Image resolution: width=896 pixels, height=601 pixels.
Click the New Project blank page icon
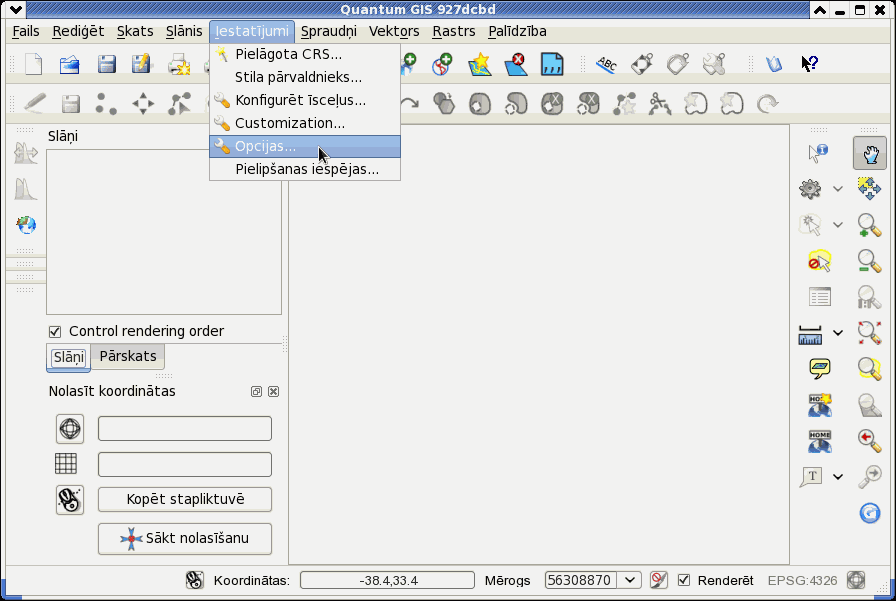[x=34, y=64]
